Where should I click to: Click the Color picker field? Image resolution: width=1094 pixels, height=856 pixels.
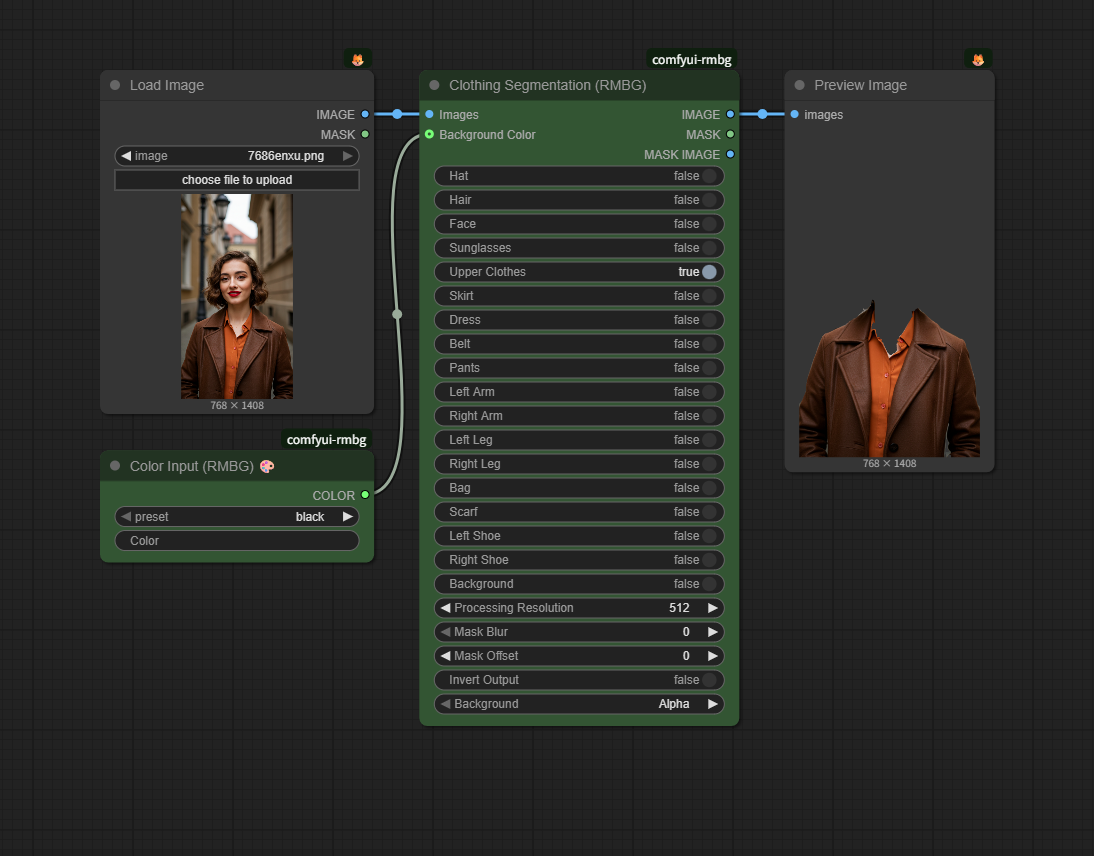[237, 541]
